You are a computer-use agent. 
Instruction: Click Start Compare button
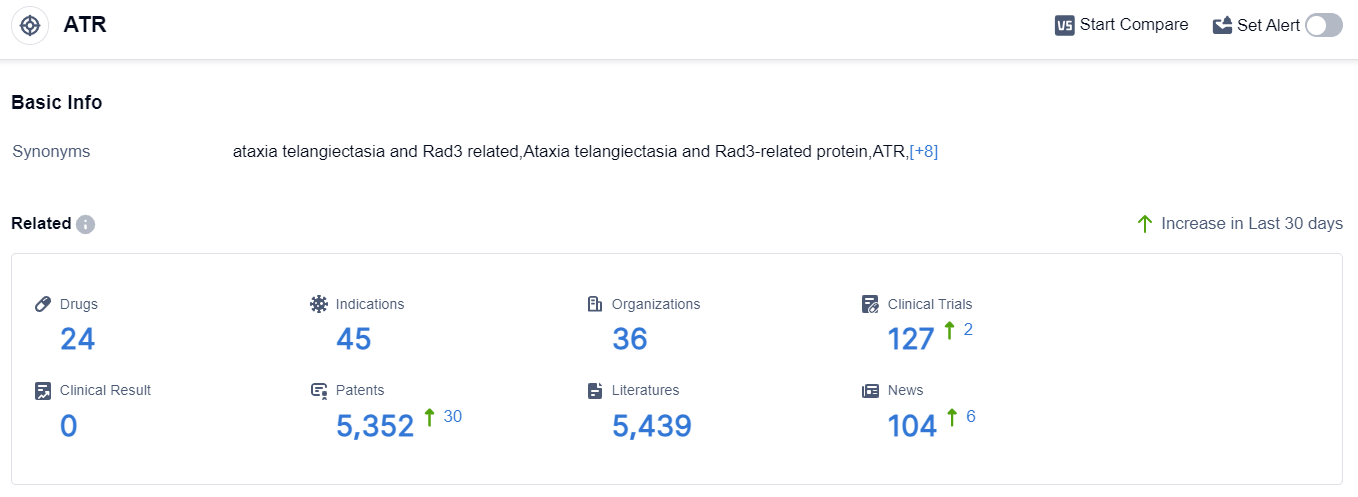[1122, 25]
